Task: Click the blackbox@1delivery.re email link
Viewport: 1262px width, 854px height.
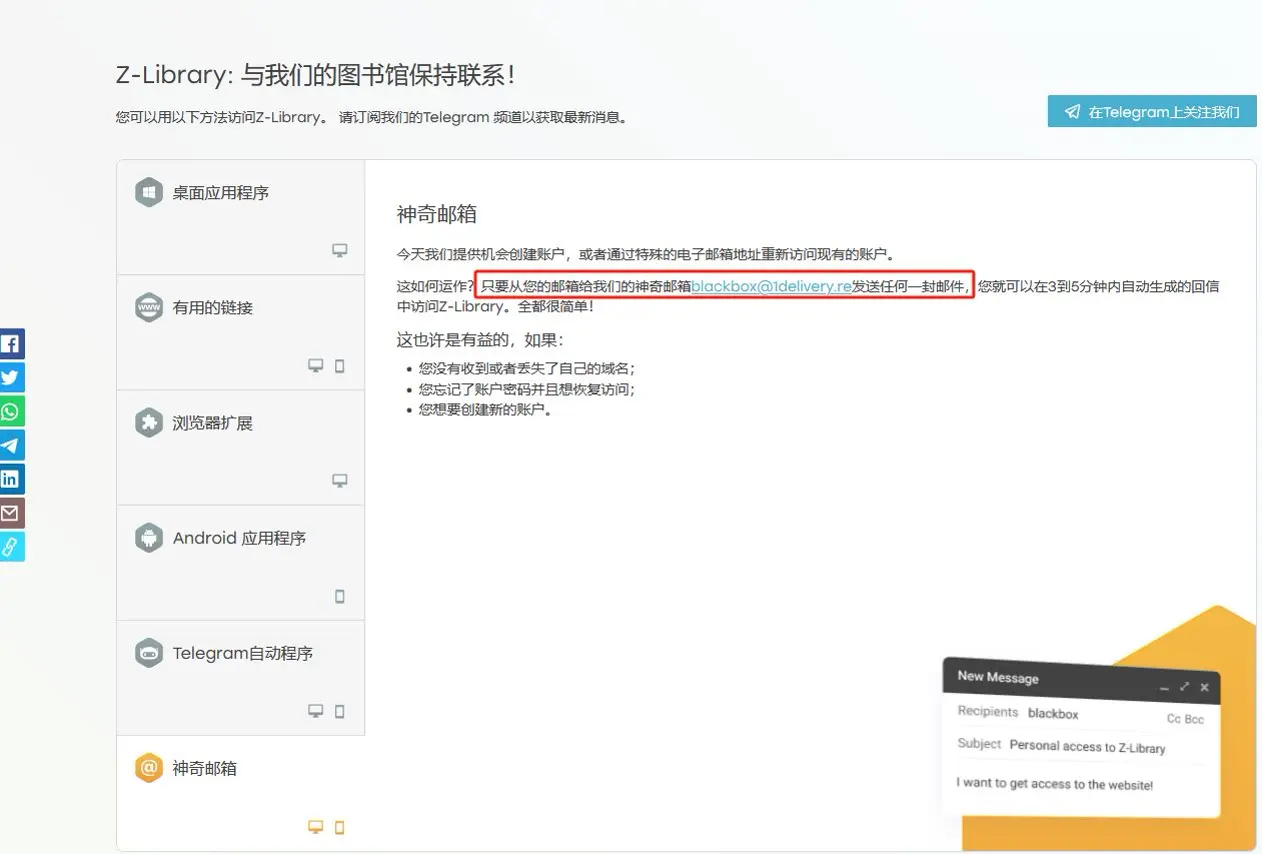Action: pyautogui.click(x=771, y=286)
